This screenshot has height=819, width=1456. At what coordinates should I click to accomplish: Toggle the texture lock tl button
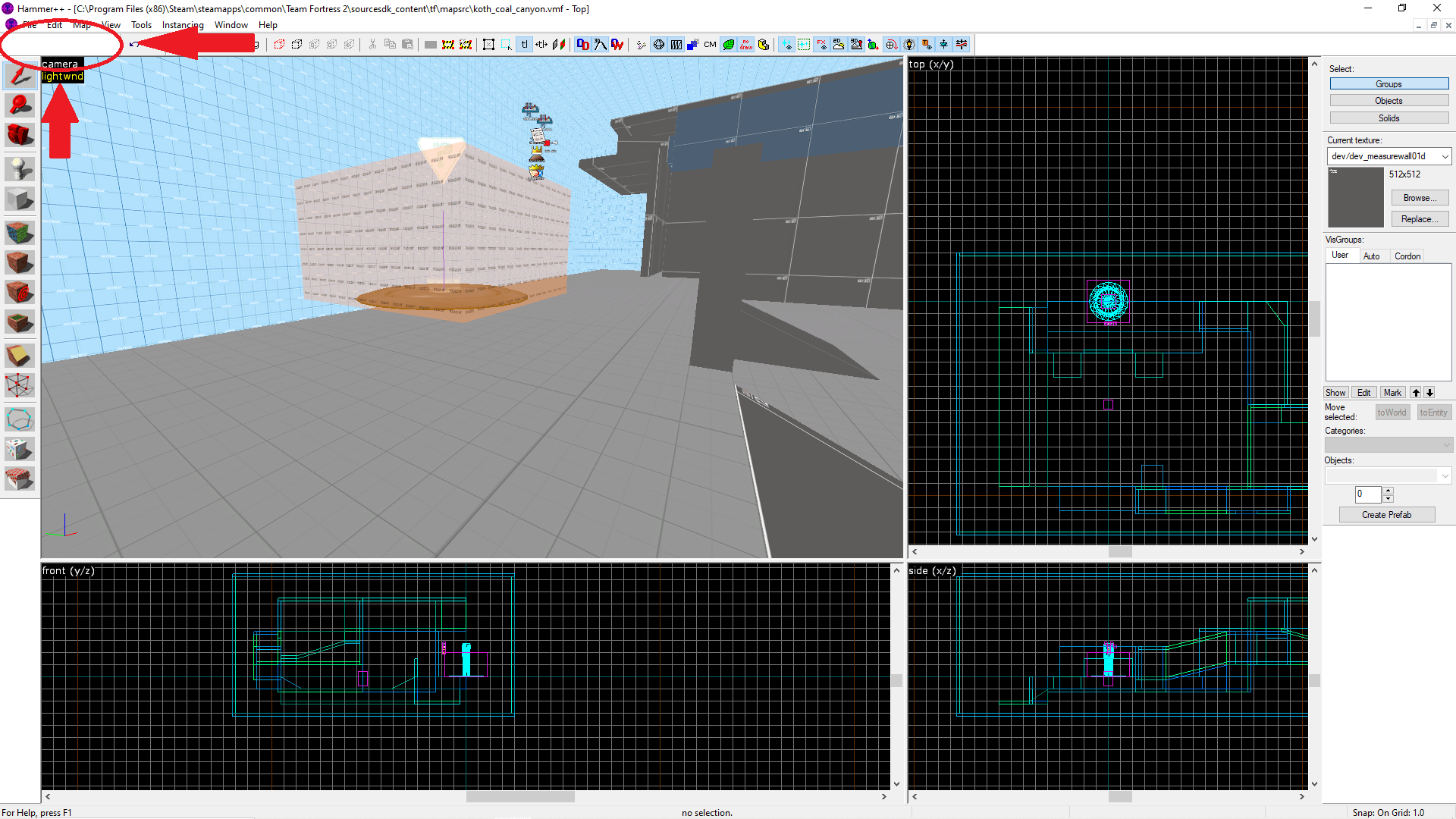click(524, 45)
